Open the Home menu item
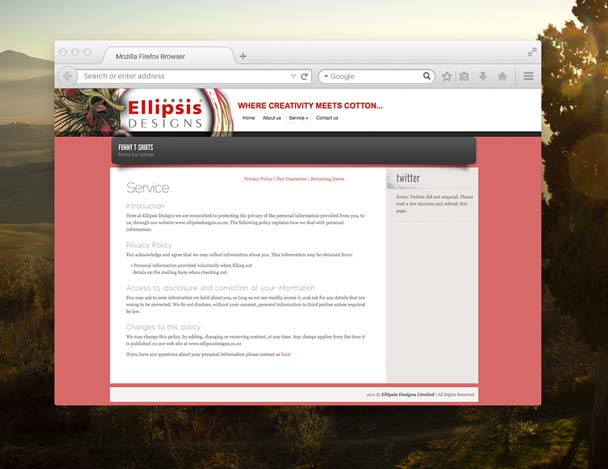Screen dimensions: 608x469 [x=249, y=118]
